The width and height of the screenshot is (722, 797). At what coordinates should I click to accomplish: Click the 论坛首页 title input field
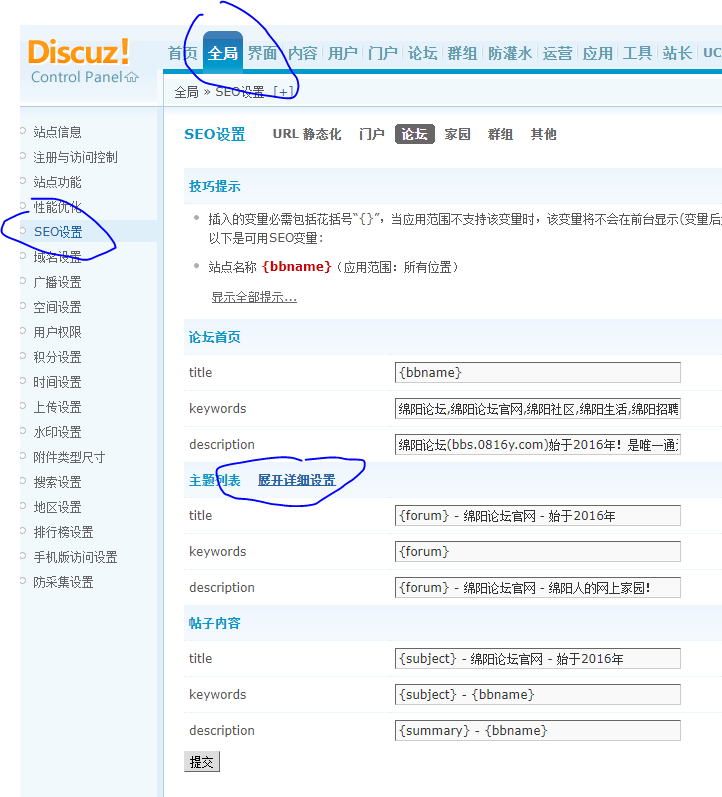click(x=537, y=372)
